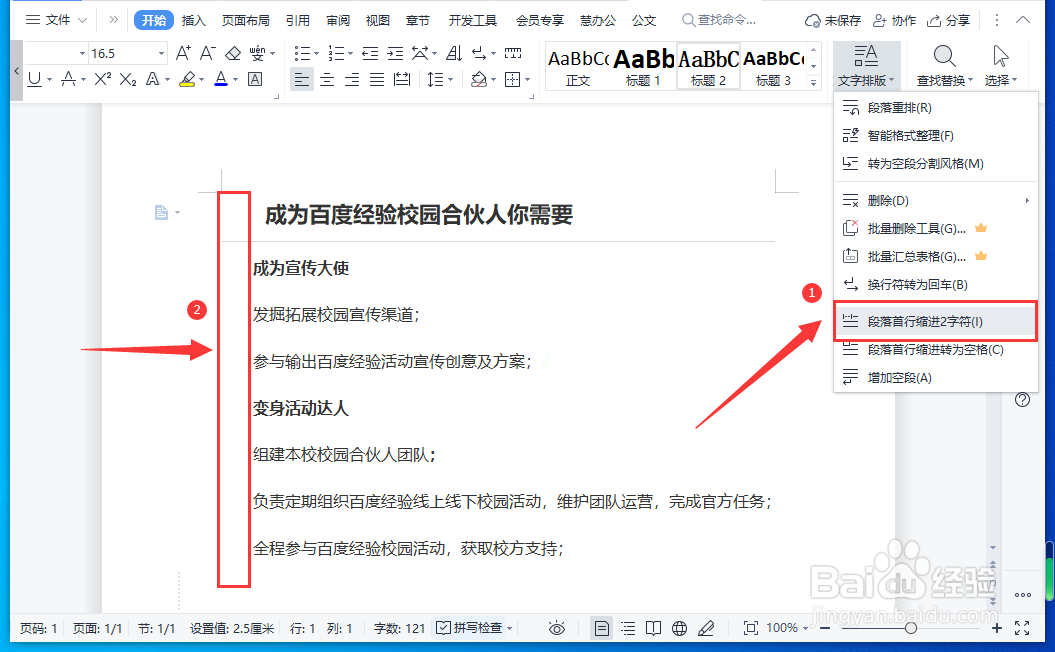Click the sort icon
1055x652 pixels.
click(x=454, y=53)
